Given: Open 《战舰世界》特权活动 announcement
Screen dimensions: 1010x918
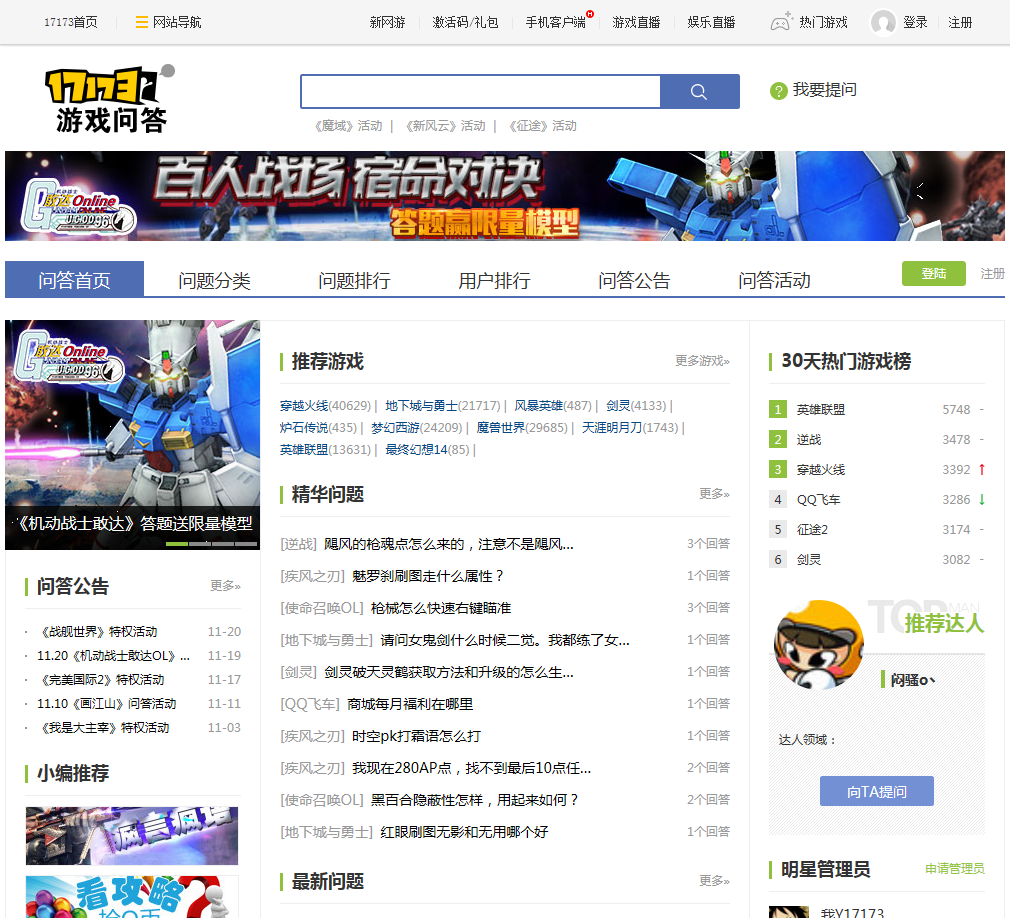Looking at the screenshot, I should 98,632.
